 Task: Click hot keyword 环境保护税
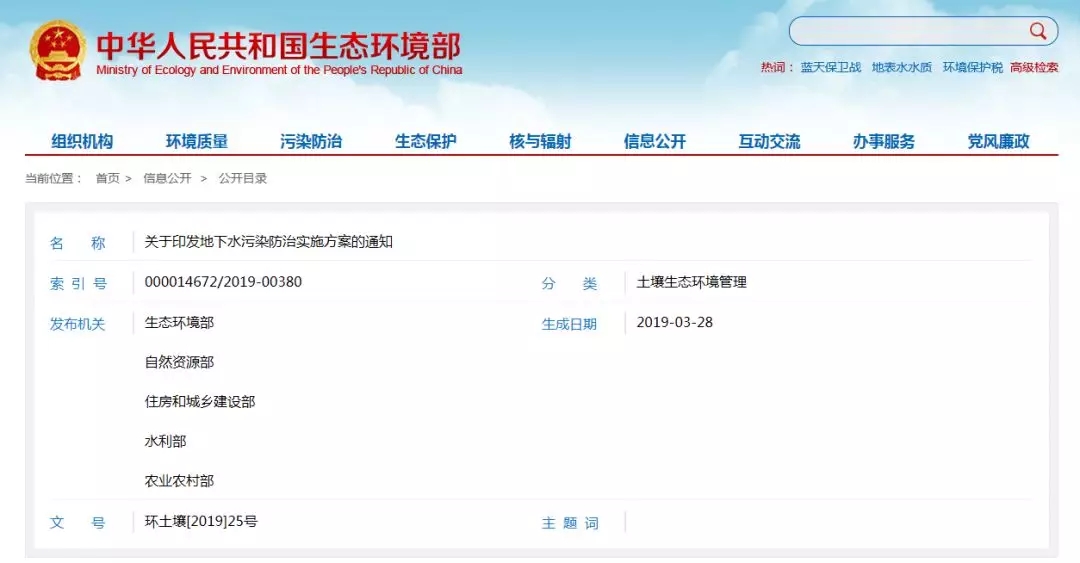click(973, 68)
